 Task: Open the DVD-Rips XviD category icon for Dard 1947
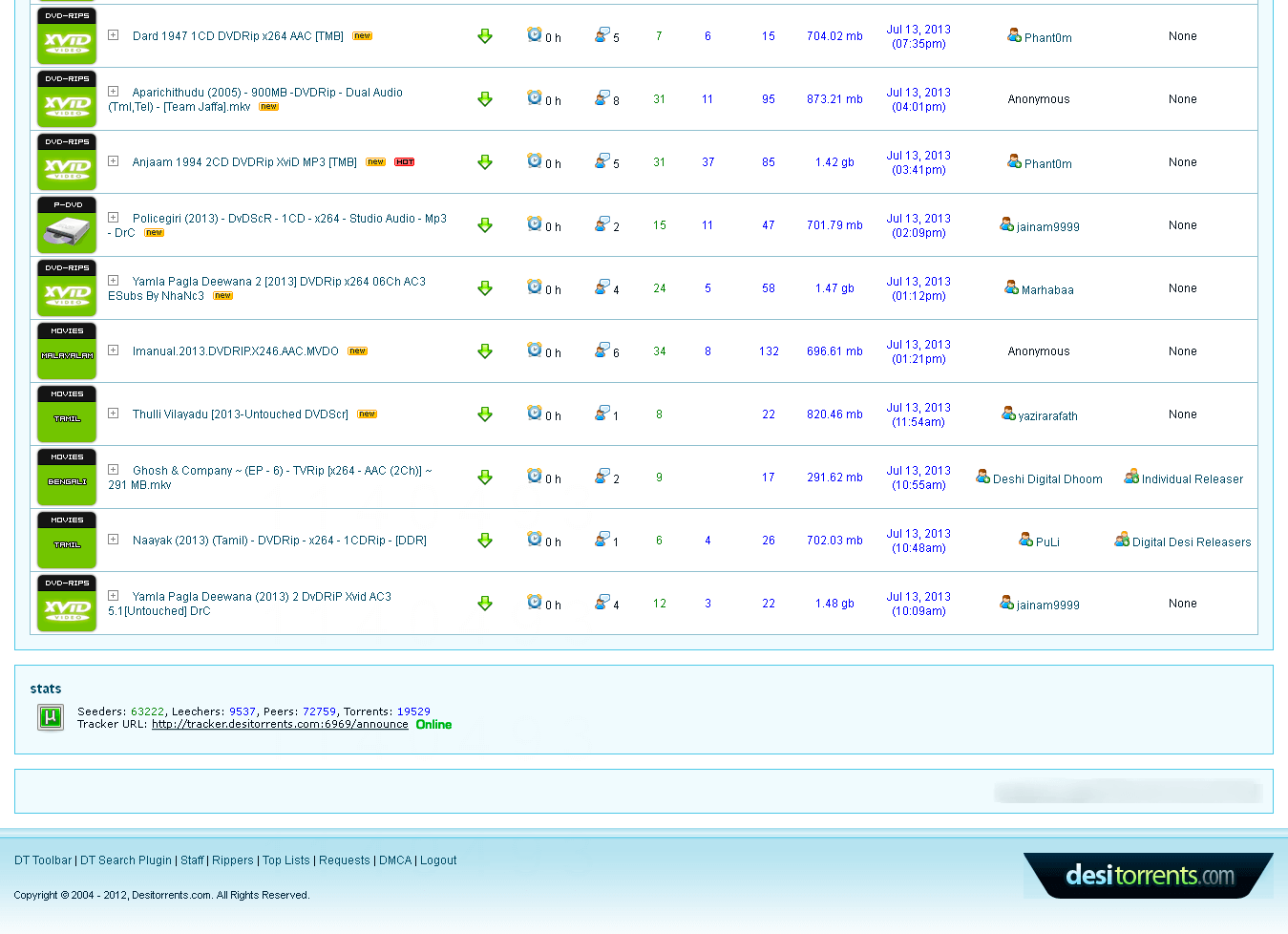pos(67,36)
